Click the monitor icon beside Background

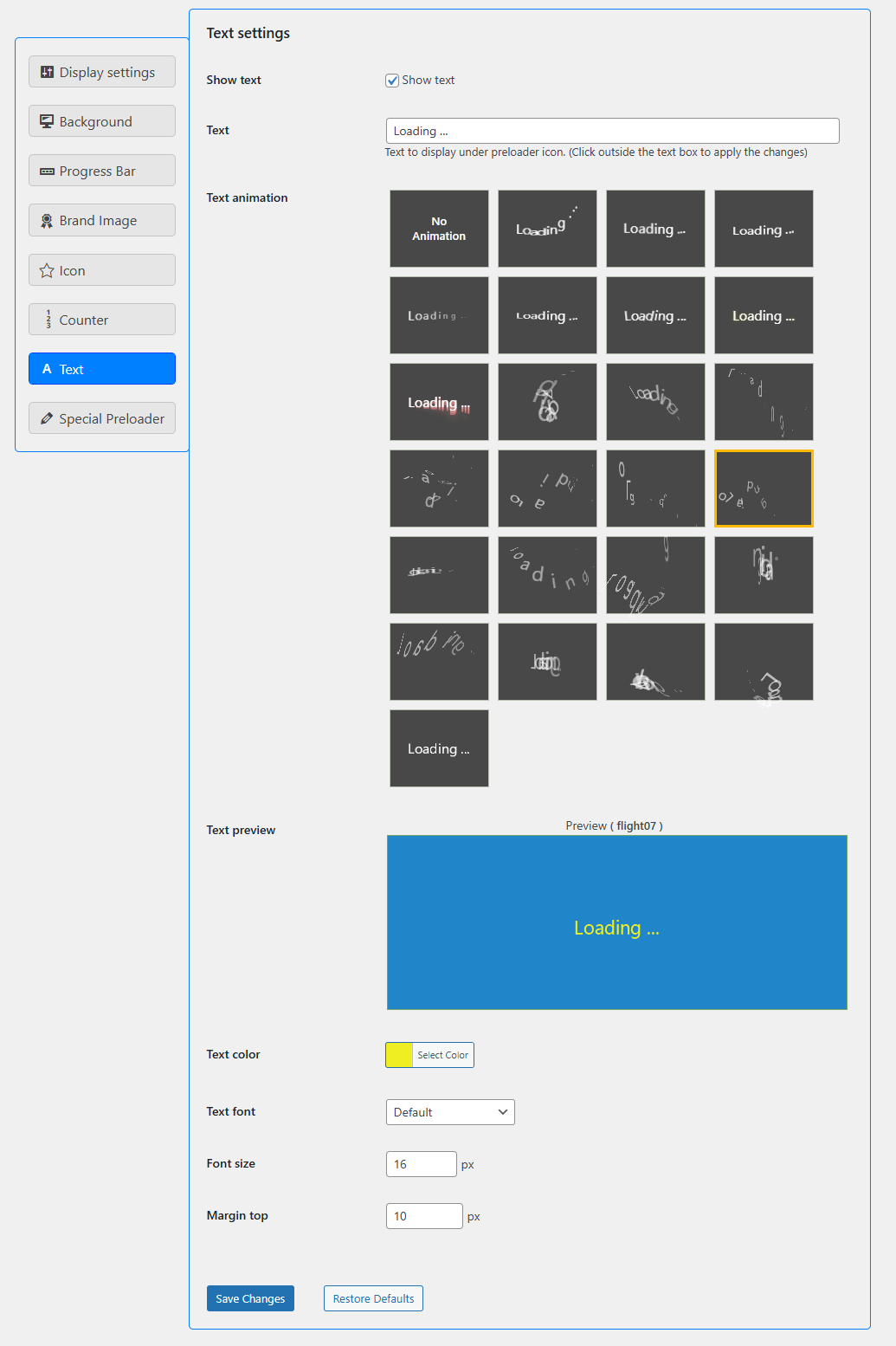point(47,121)
